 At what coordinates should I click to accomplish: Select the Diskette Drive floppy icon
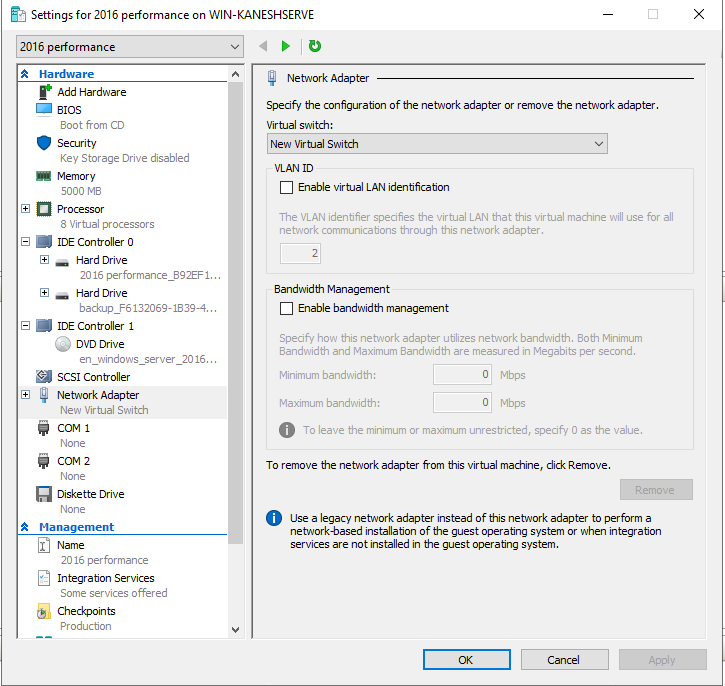(44, 494)
